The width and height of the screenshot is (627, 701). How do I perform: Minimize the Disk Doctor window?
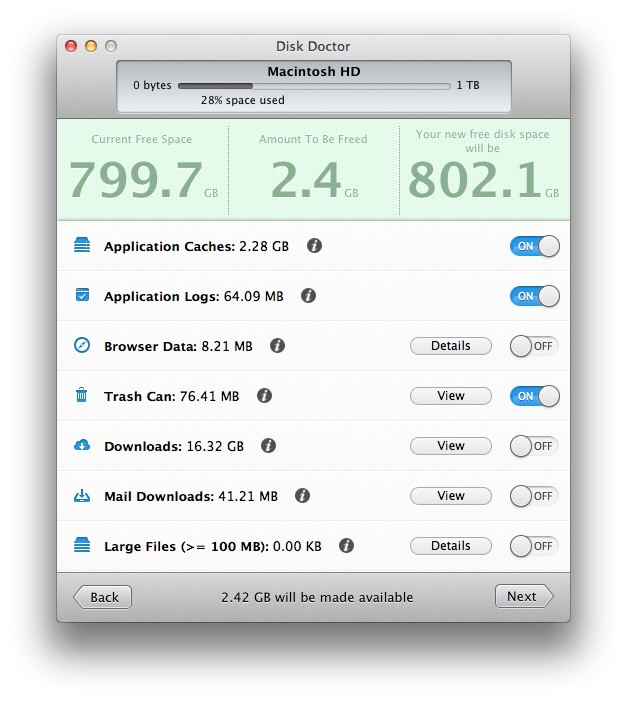tap(91, 46)
